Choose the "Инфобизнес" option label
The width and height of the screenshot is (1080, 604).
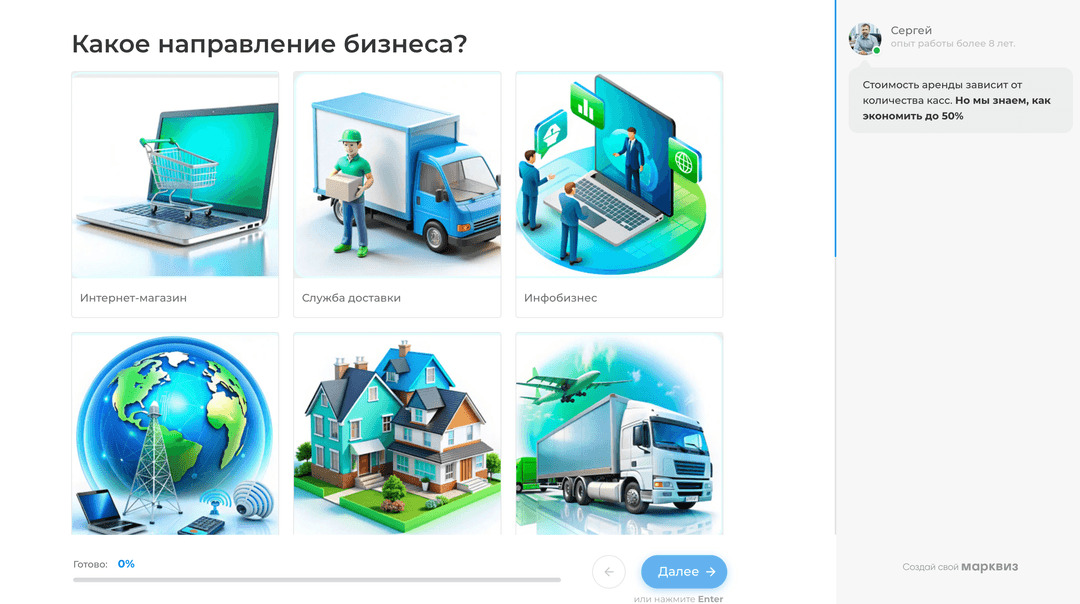[x=560, y=298]
